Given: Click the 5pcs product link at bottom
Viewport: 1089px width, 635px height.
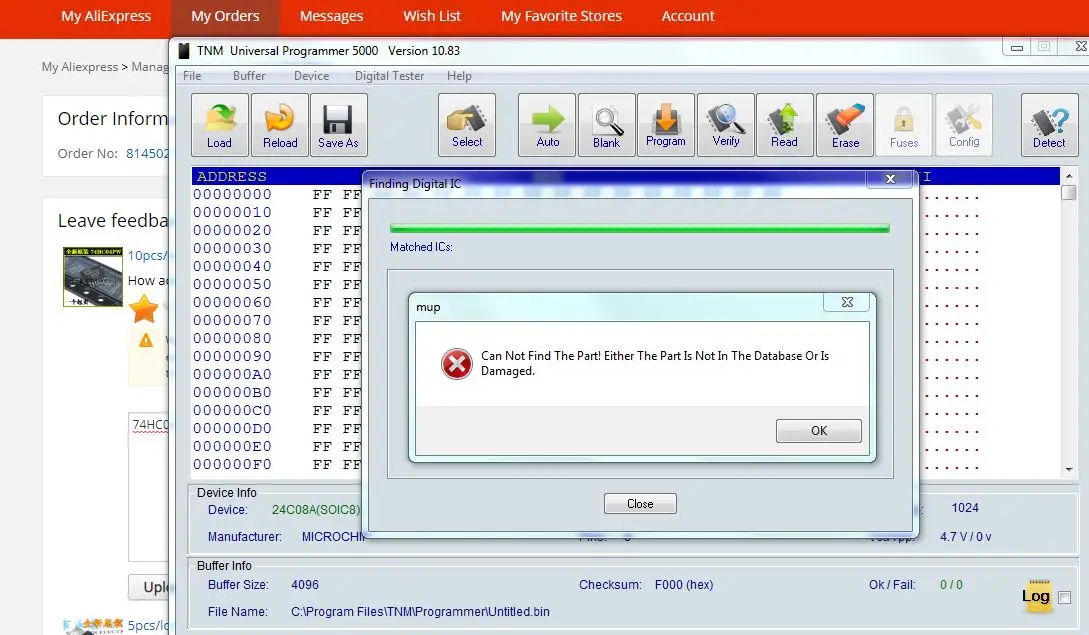Looking at the screenshot, I should pos(148,625).
